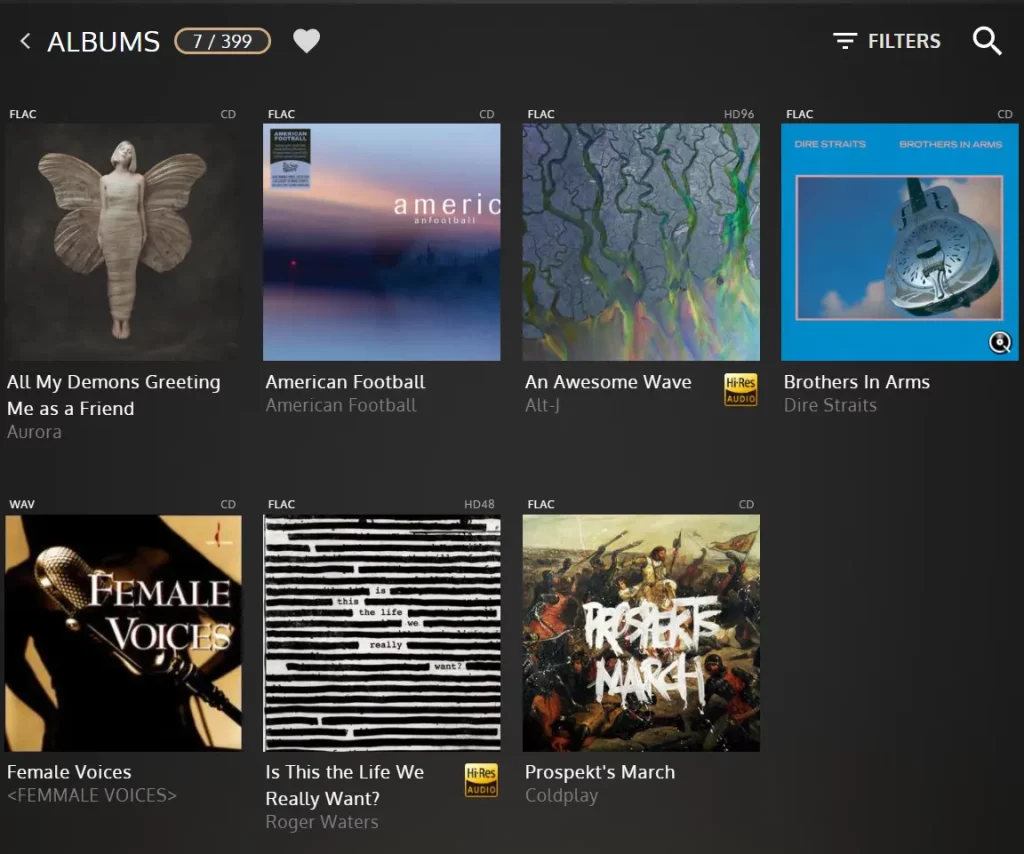The width and height of the screenshot is (1024, 854).
Task: Open the American Football album cover
Action: (x=381, y=242)
